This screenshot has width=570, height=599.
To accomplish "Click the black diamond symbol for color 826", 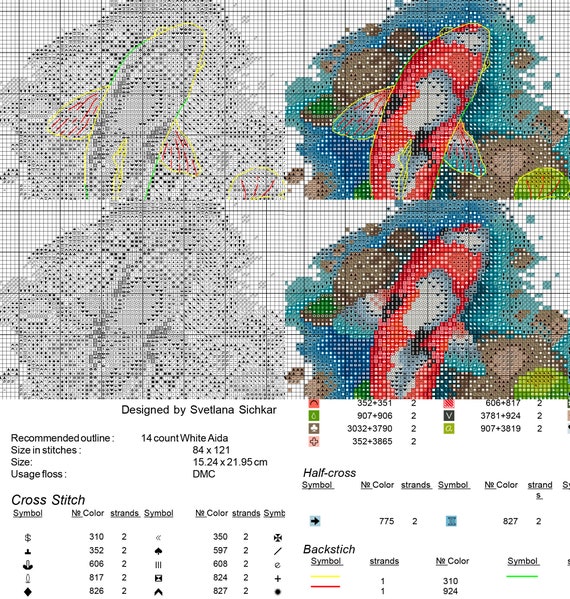I will (28, 592).
